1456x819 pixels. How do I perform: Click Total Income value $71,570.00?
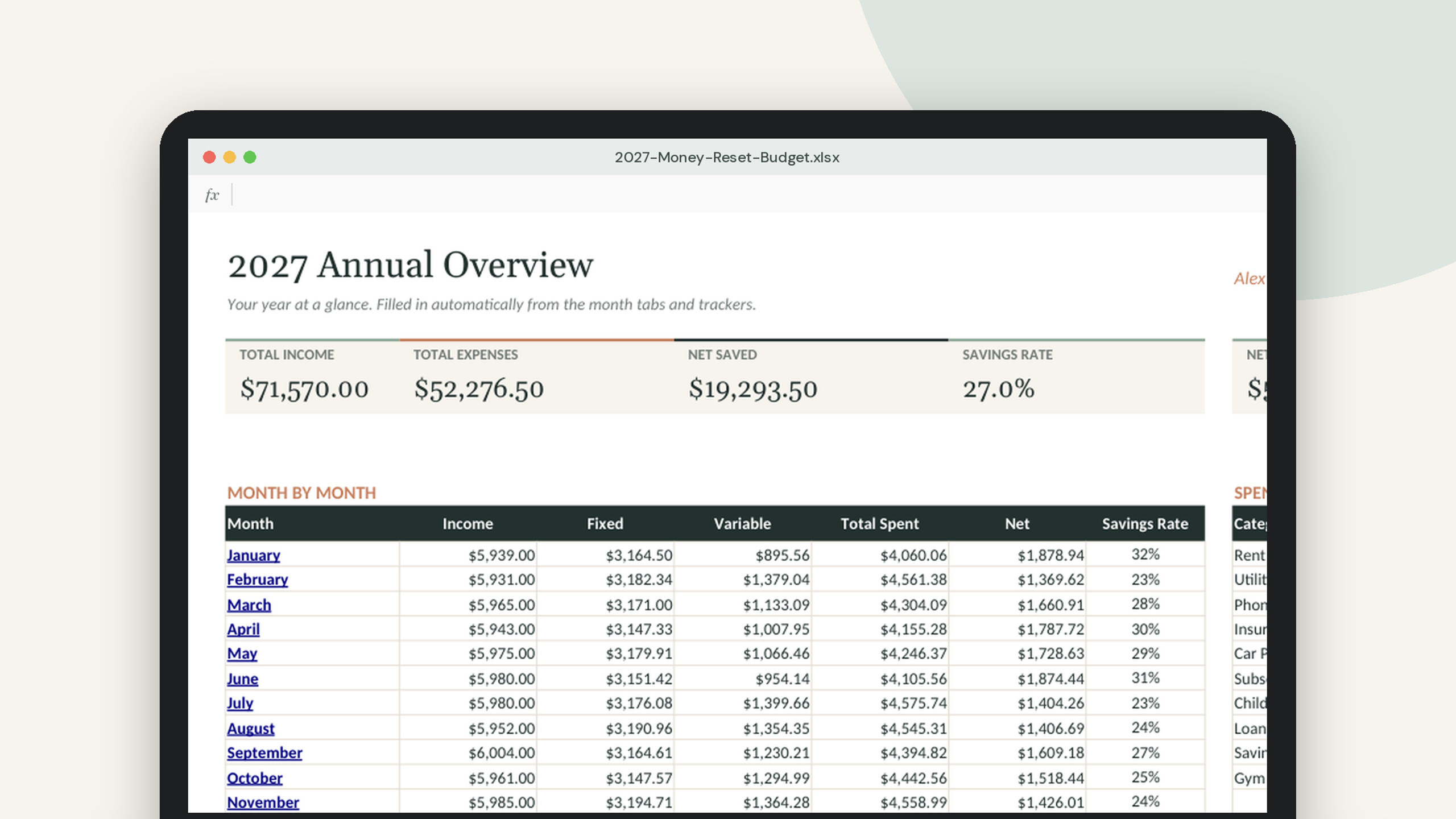[x=304, y=389]
